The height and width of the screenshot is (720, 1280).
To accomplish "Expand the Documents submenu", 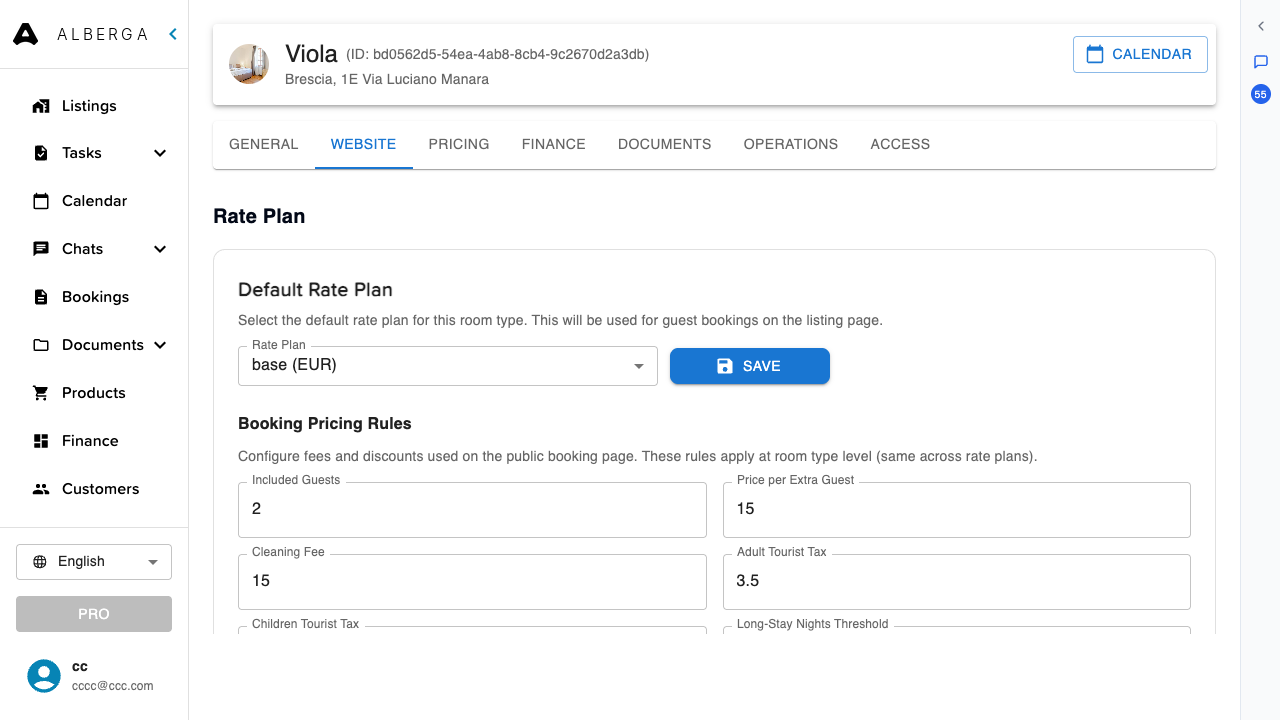I will [x=160, y=345].
